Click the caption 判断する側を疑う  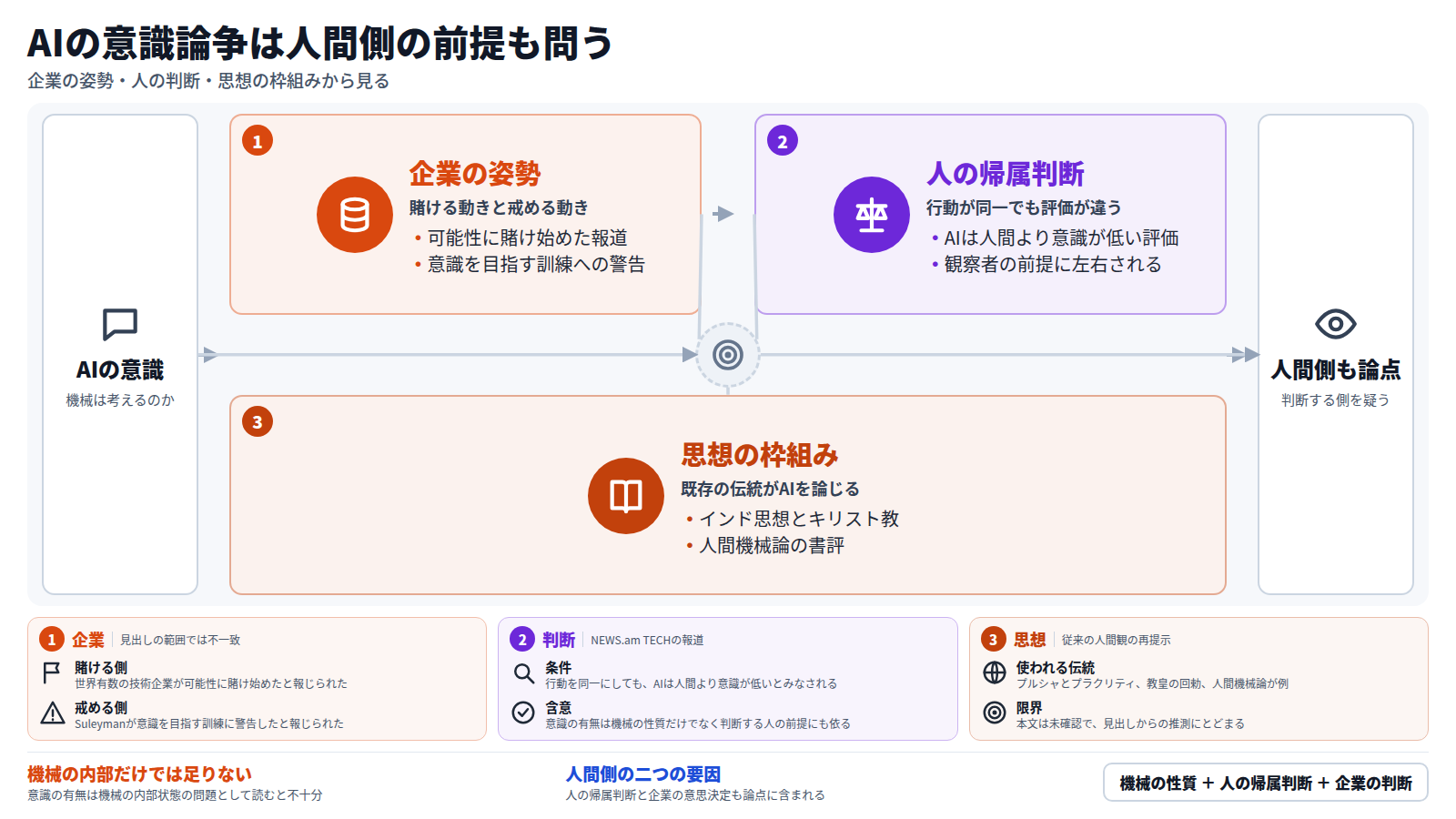pyautogui.click(x=1336, y=400)
